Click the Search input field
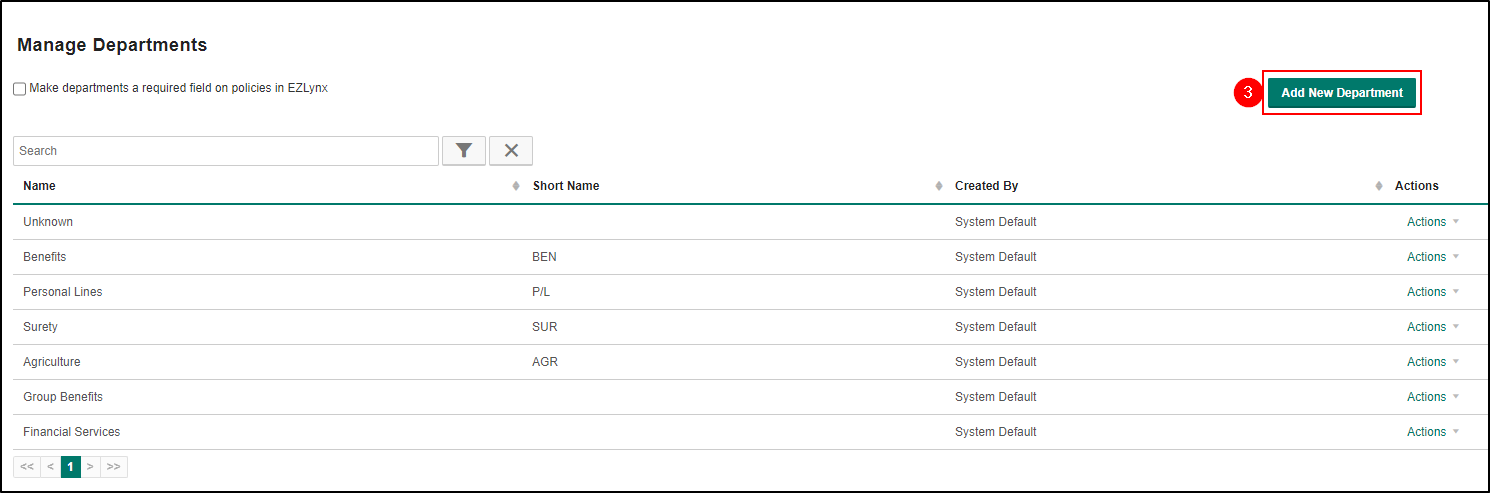Image resolution: width=1490 pixels, height=493 pixels. coord(226,151)
